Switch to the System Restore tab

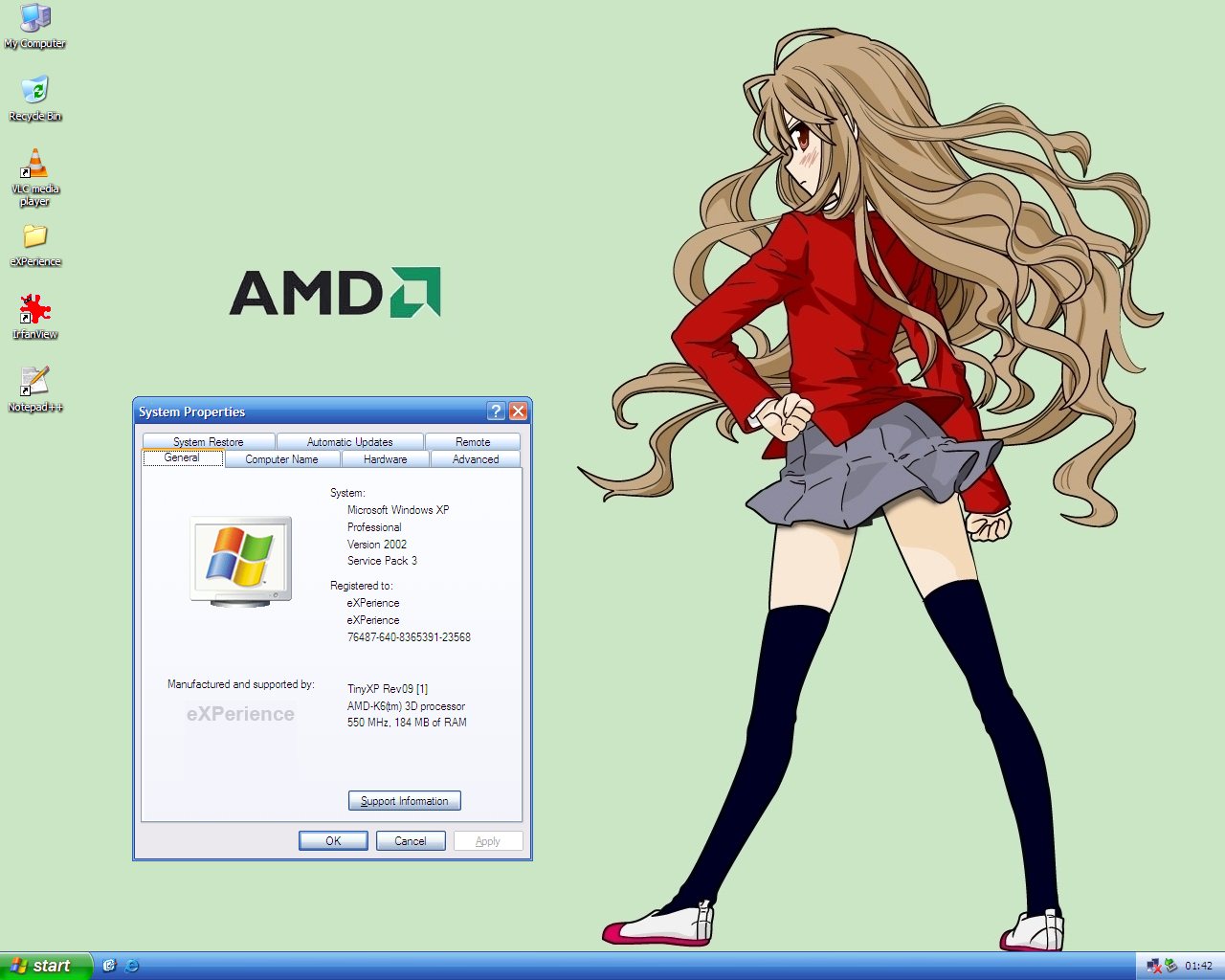(209, 442)
